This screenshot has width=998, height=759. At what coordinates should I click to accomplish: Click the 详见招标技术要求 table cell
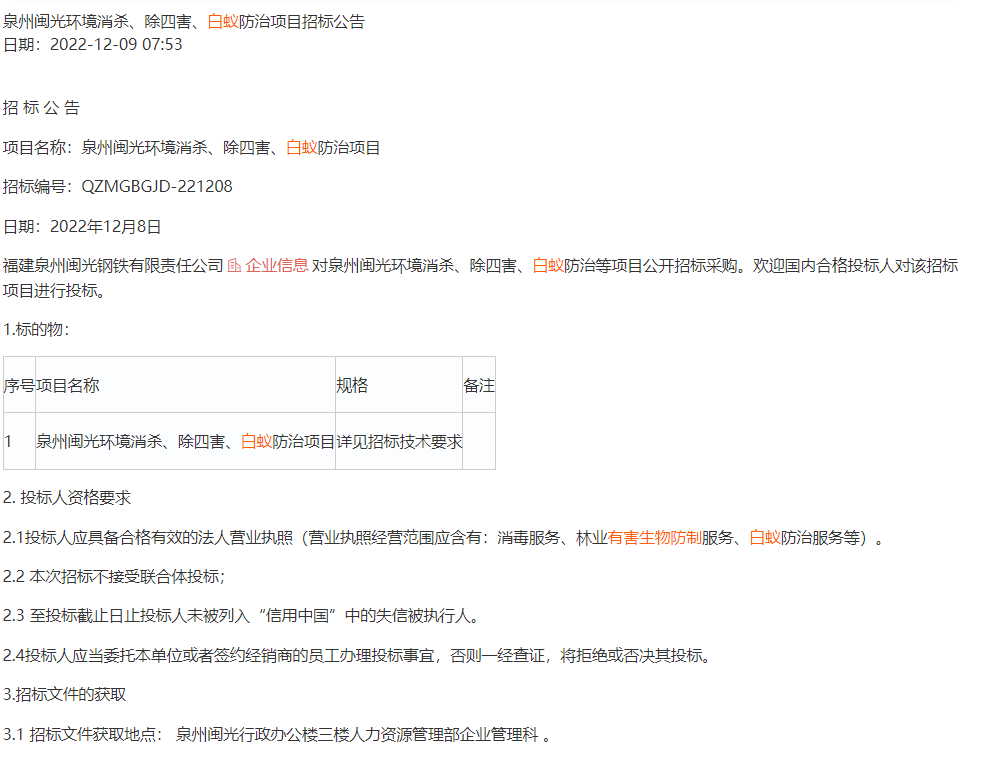pos(399,441)
